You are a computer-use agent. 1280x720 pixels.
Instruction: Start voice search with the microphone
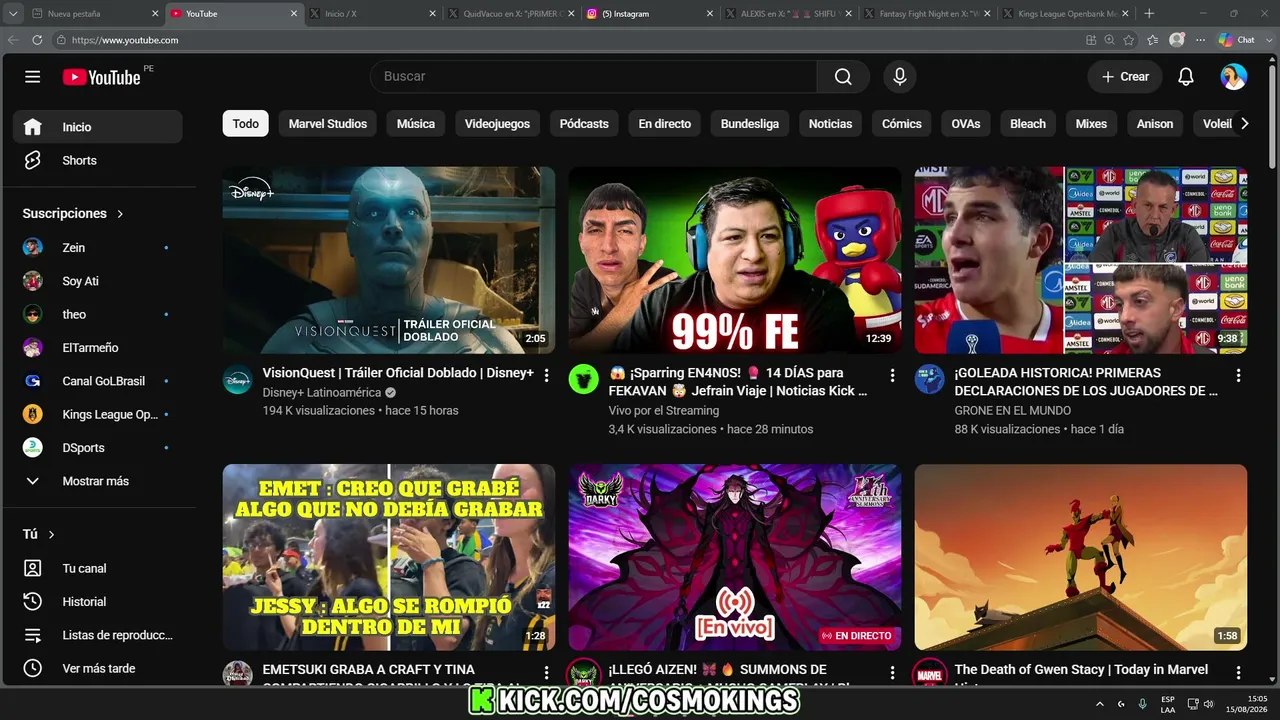pos(900,77)
